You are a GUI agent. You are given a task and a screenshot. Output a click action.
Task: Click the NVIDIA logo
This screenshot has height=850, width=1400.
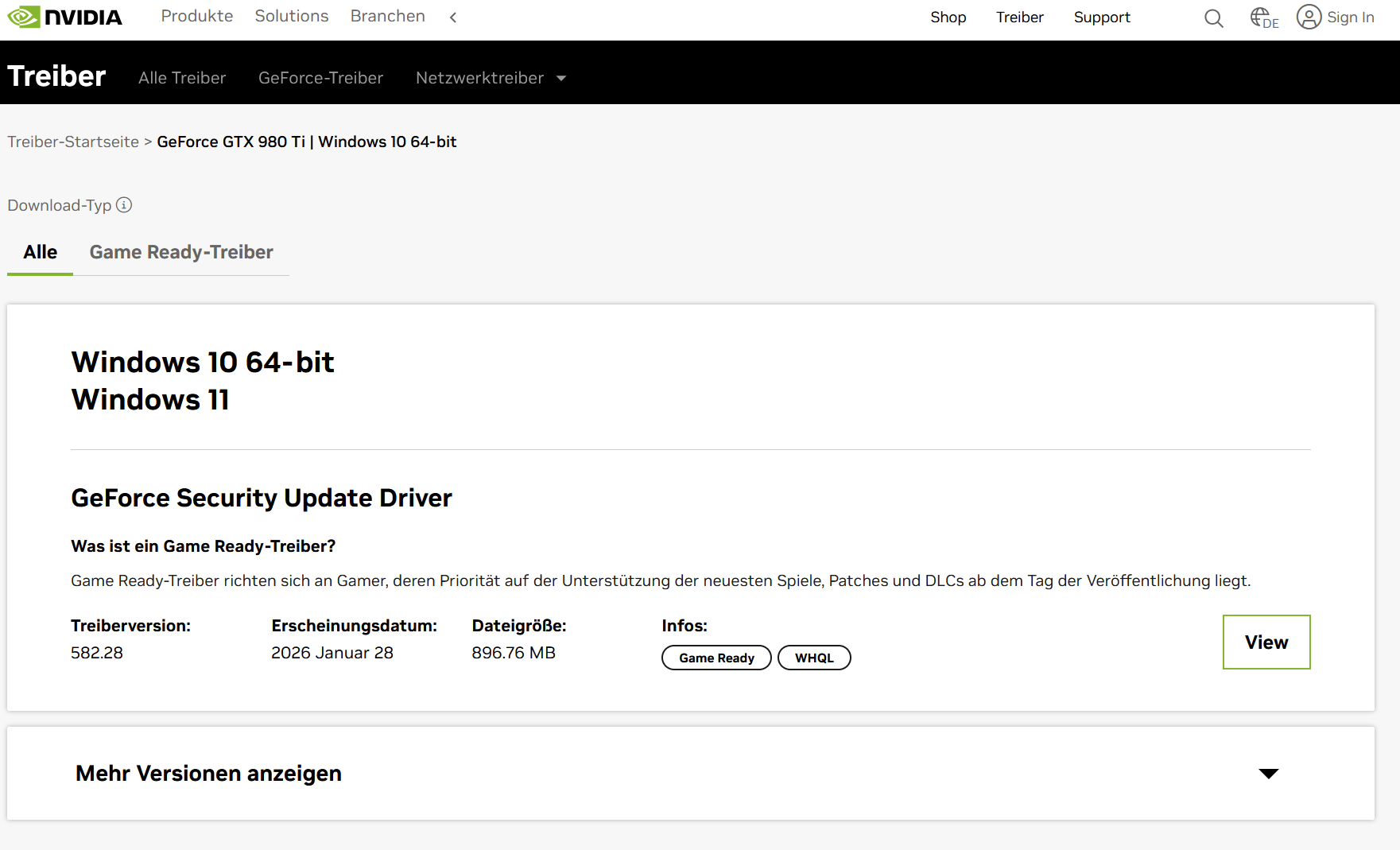coord(64,17)
